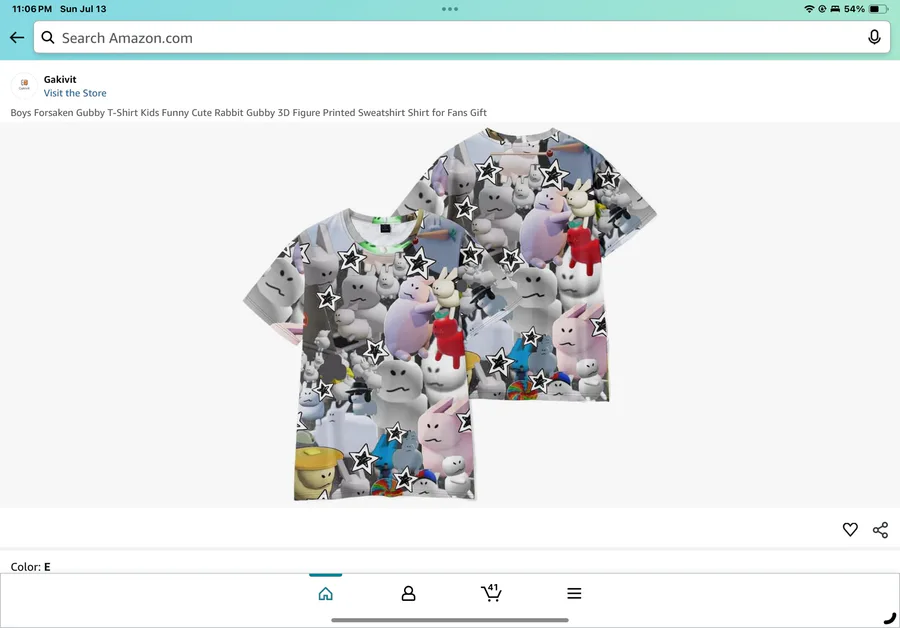Image resolution: width=900 pixels, height=628 pixels.
Task: Select the Color: E label
Action: pos(30,567)
